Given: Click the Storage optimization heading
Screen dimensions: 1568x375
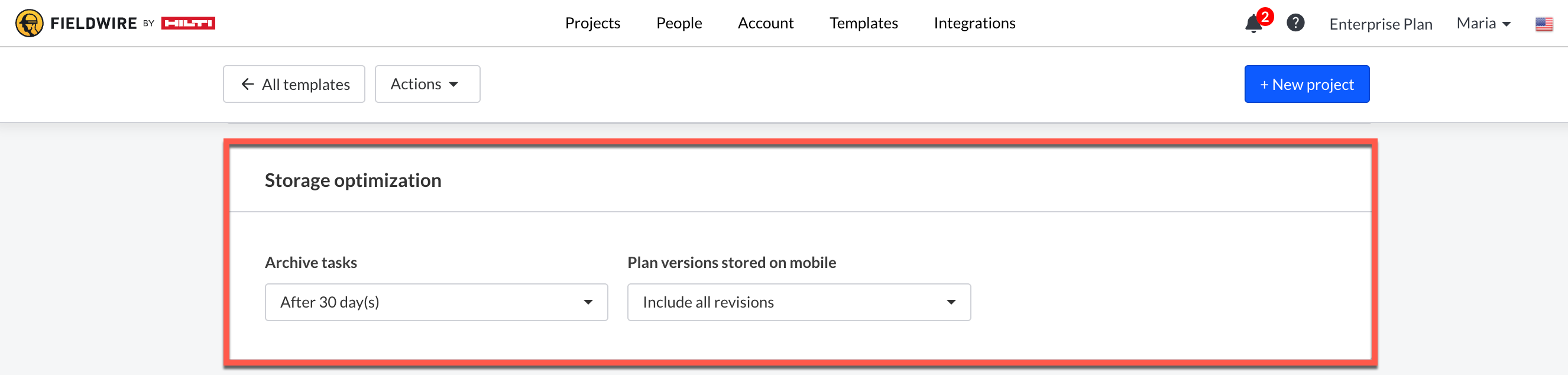Looking at the screenshot, I should pyautogui.click(x=352, y=180).
